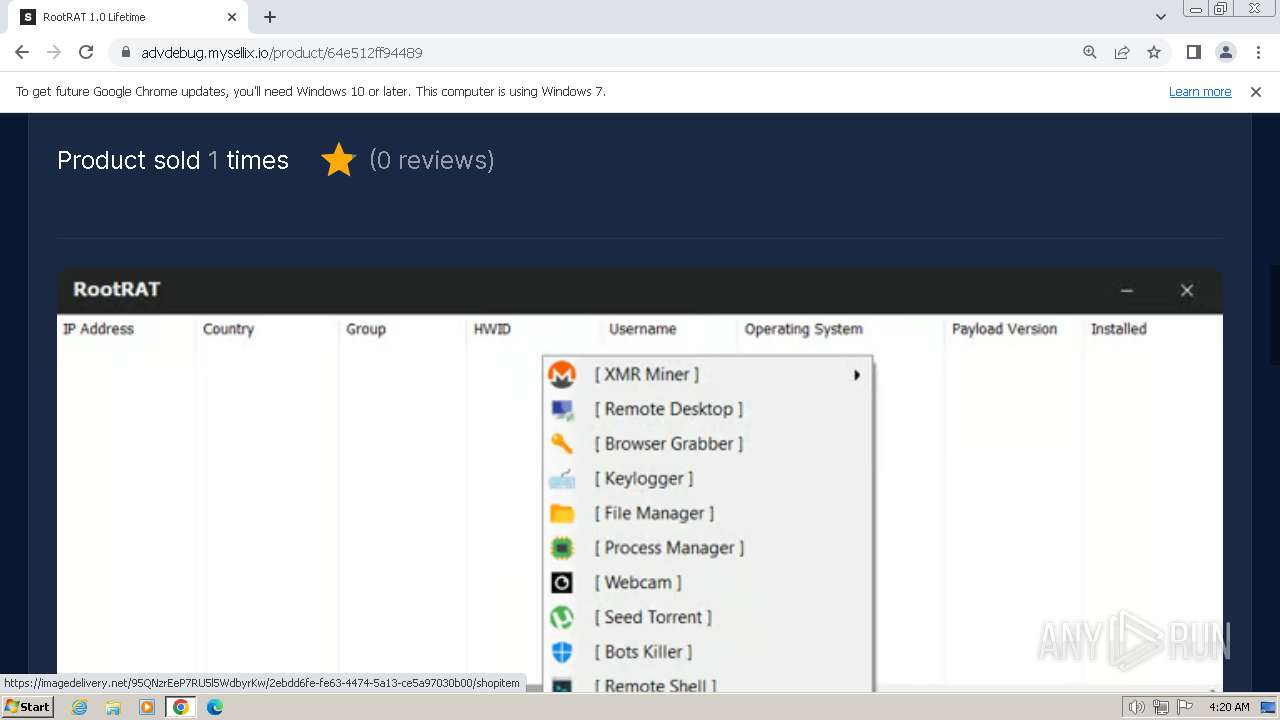The height and width of the screenshot is (720, 1280).
Task: Open the Action Center flag icon
Action: click(x=1185, y=707)
